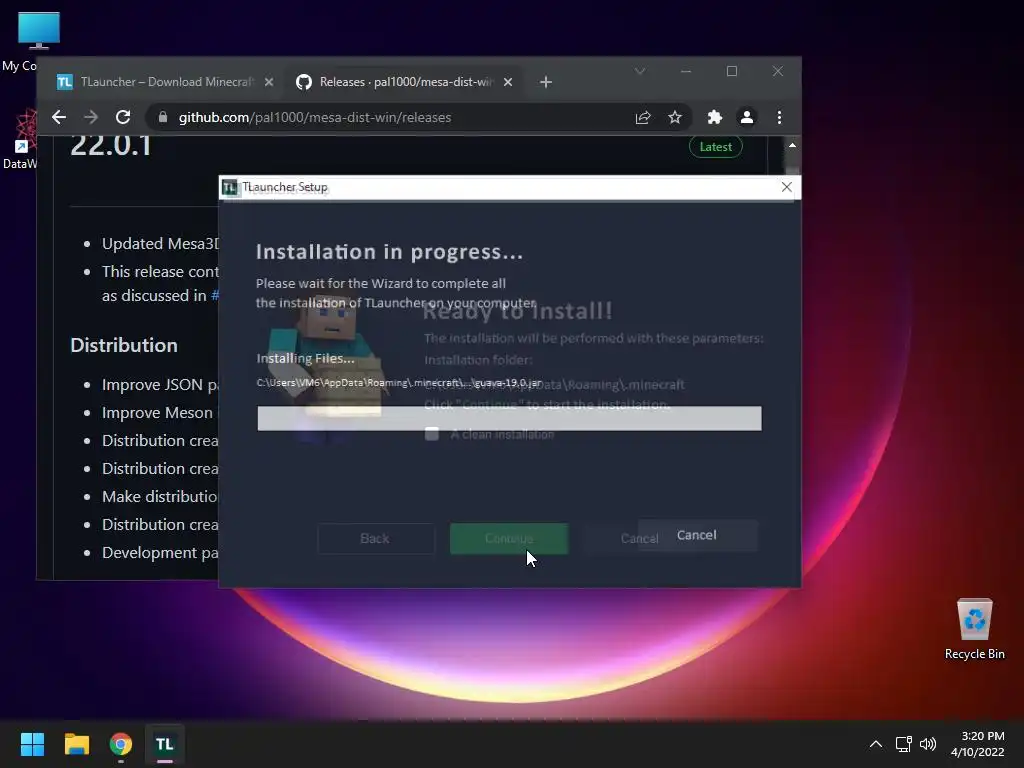Open a new Chrome tab
The width and height of the screenshot is (1024, 768).
(546, 82)
